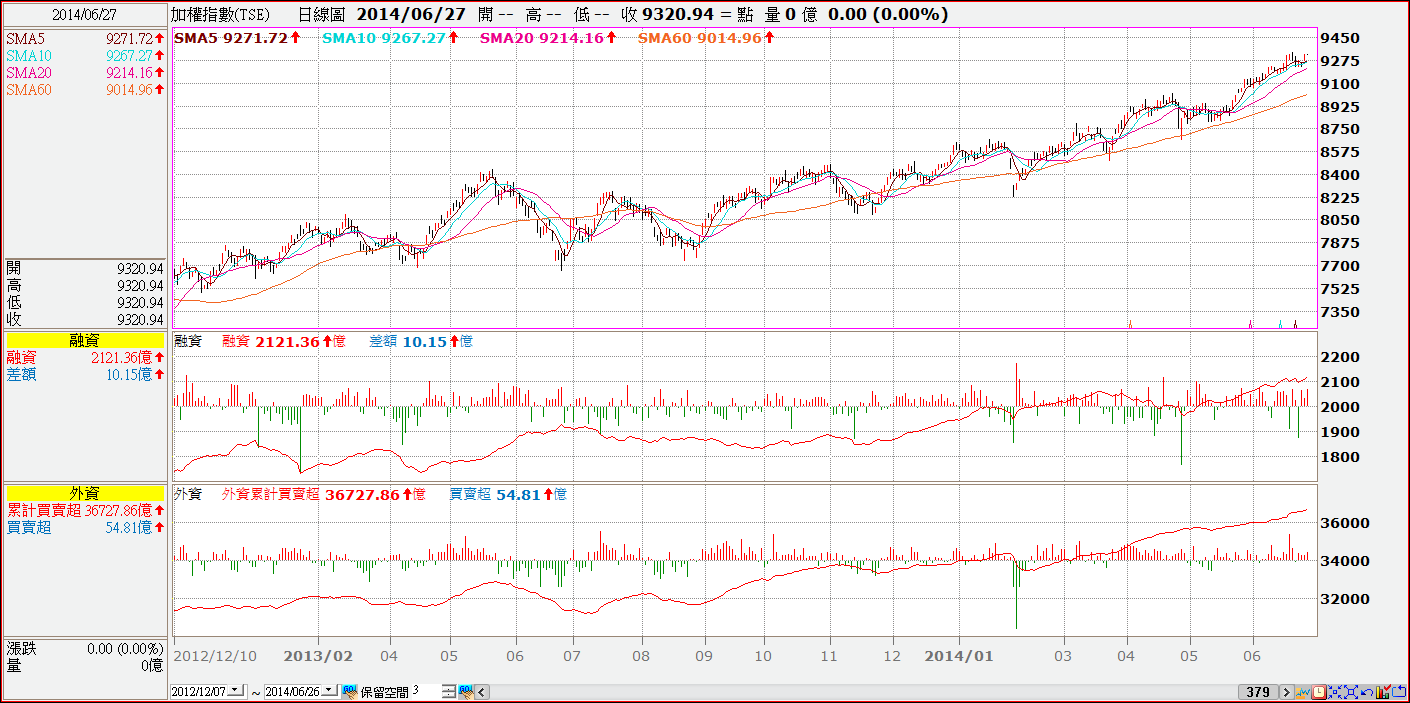Click SMA60 row in left panel
Image resolution: width=1410 pixels, height=703 pixels.
85,89
